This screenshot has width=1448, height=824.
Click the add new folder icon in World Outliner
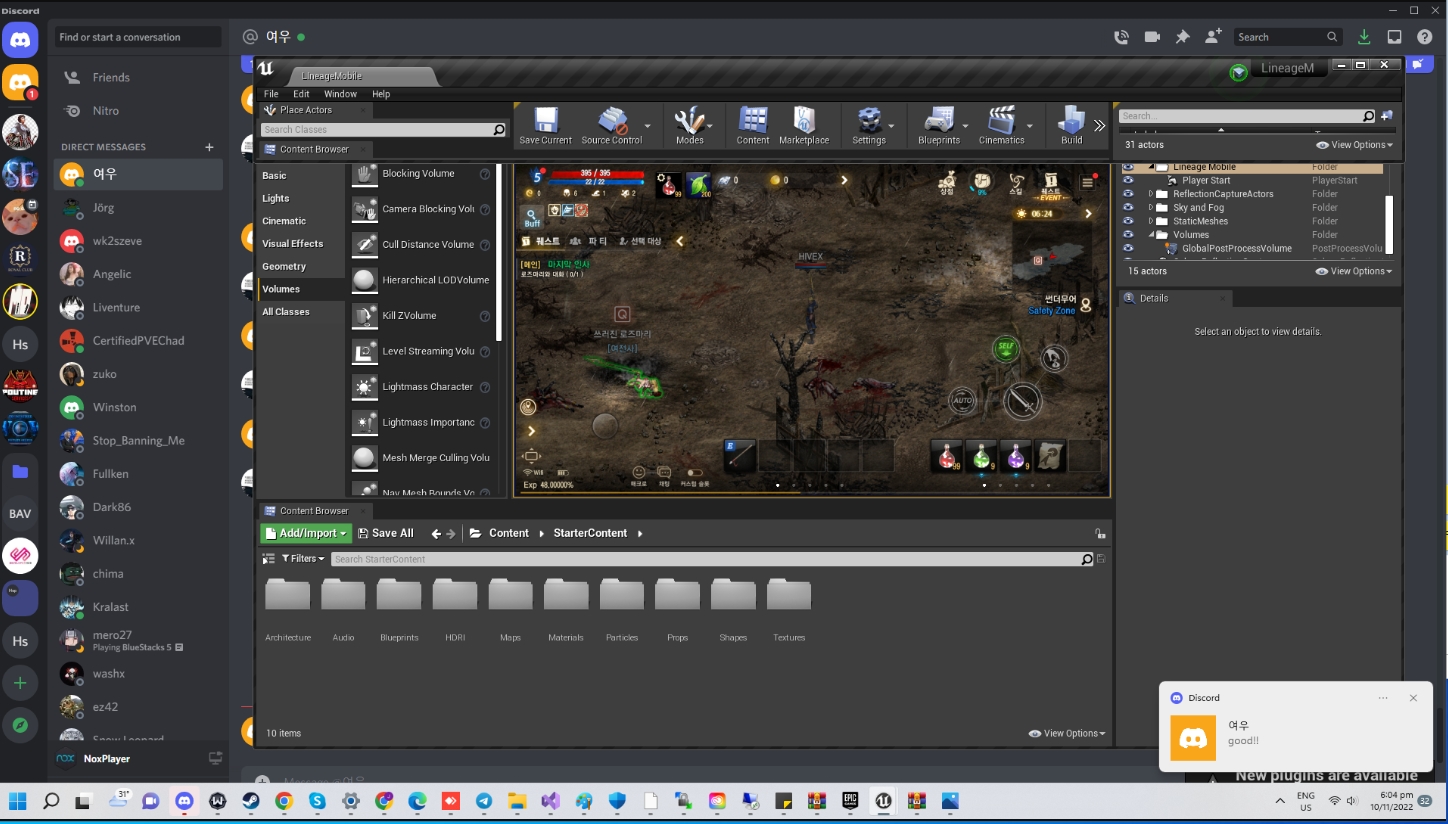click(1387, 116)
